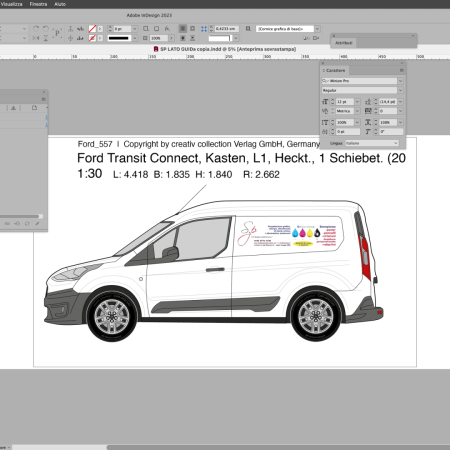This screenshot has height=450, width=450.
Task: Click the rotate 90° counter-clockwise icon
Action: [x=46, y=29]
